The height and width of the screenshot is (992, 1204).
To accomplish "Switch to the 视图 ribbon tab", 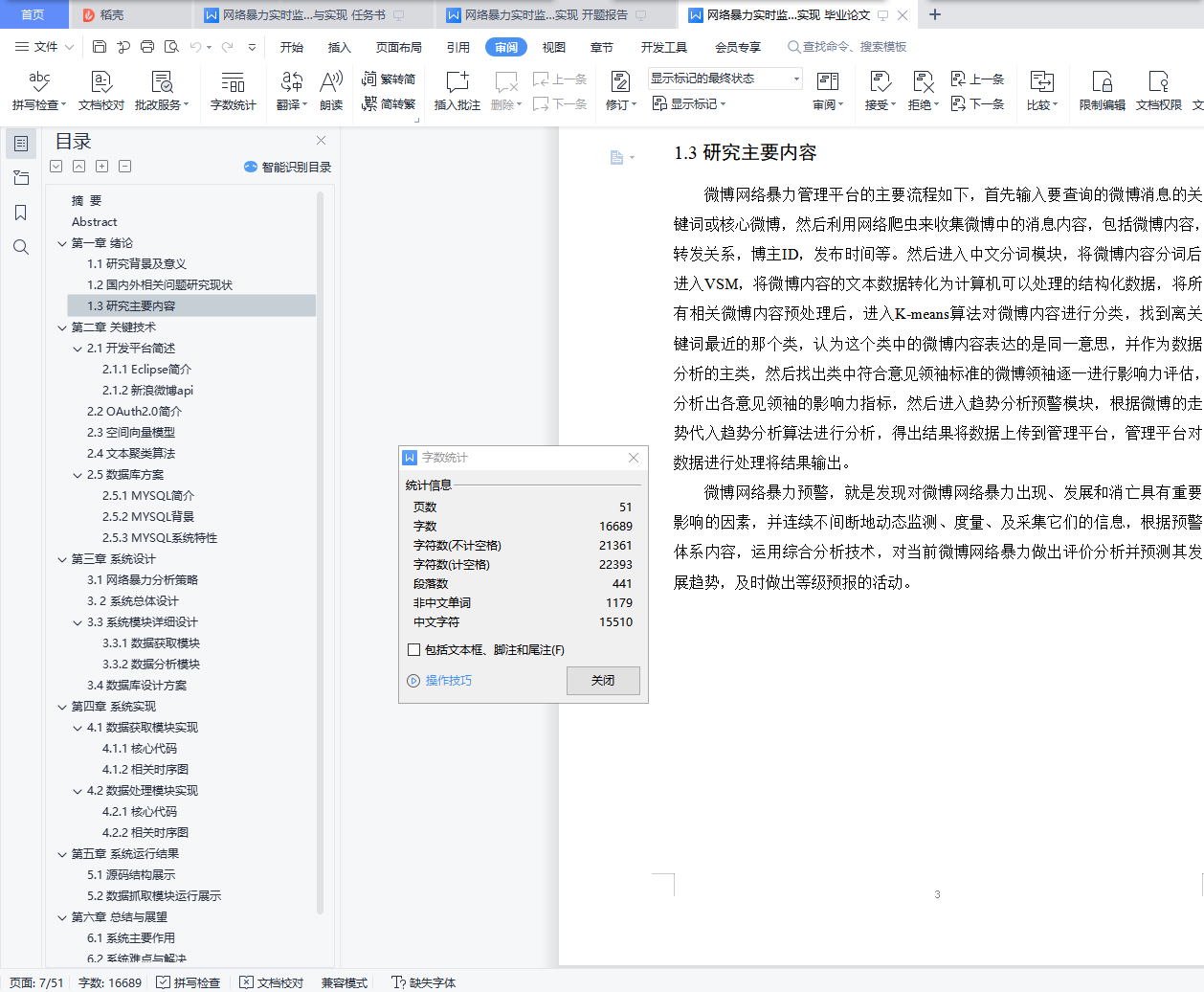I will click(x=554, y=47).
